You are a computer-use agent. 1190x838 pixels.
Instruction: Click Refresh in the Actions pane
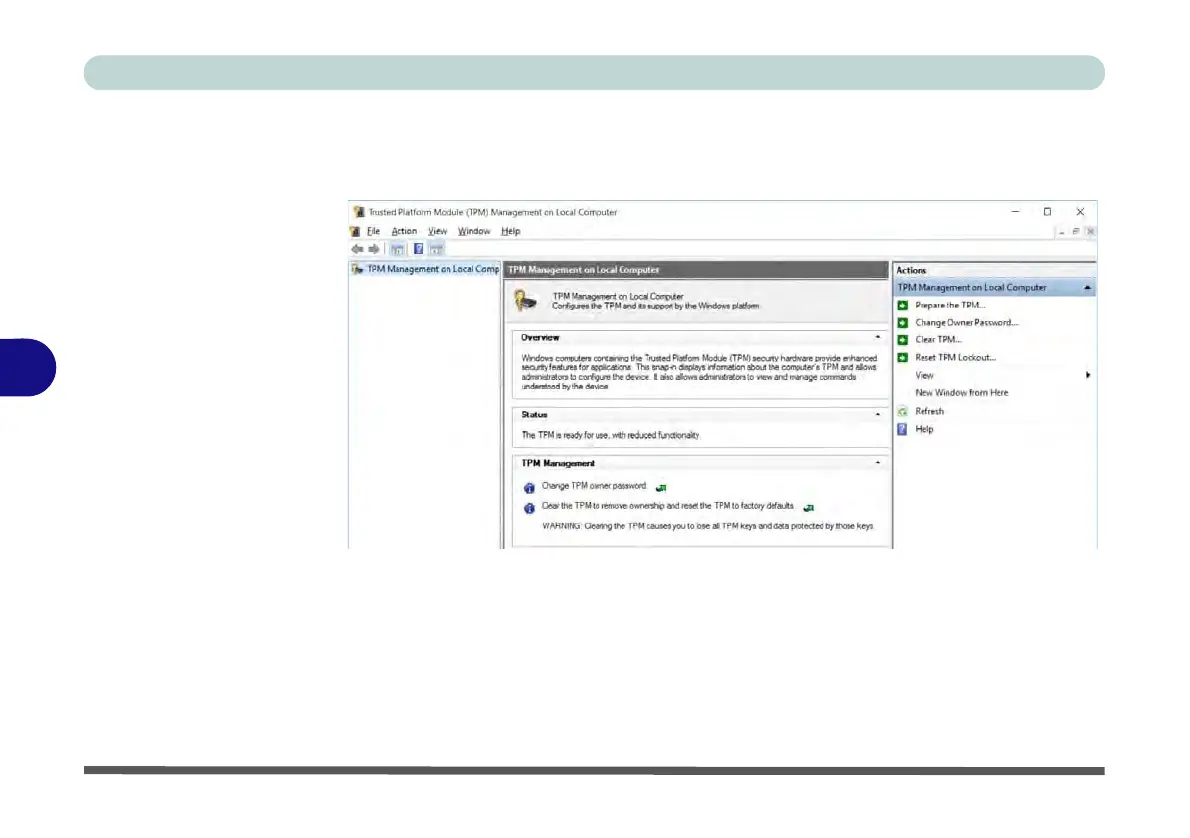click(x=930, y=411)
